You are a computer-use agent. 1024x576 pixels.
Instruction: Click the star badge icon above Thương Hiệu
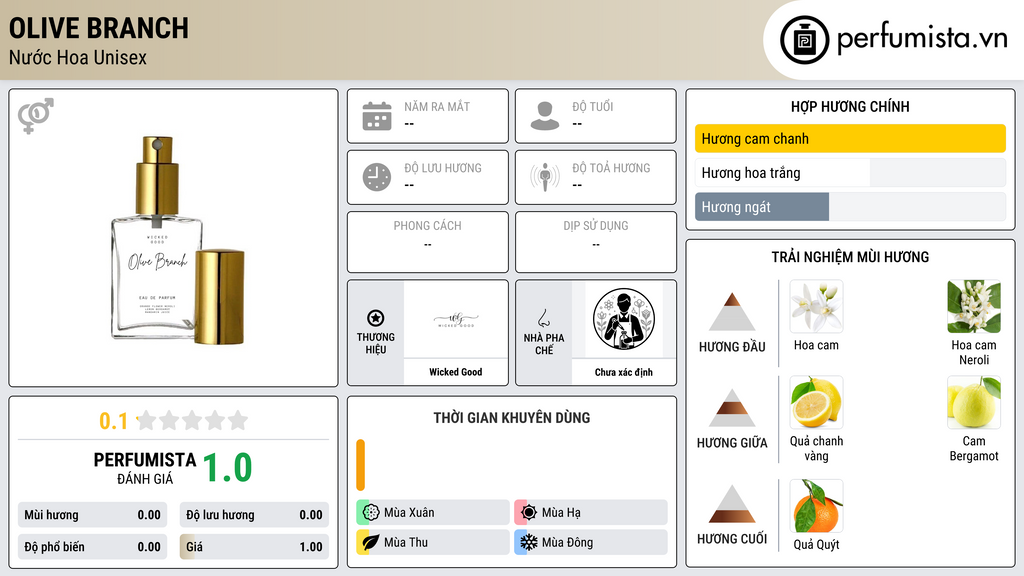pos(376,318)
